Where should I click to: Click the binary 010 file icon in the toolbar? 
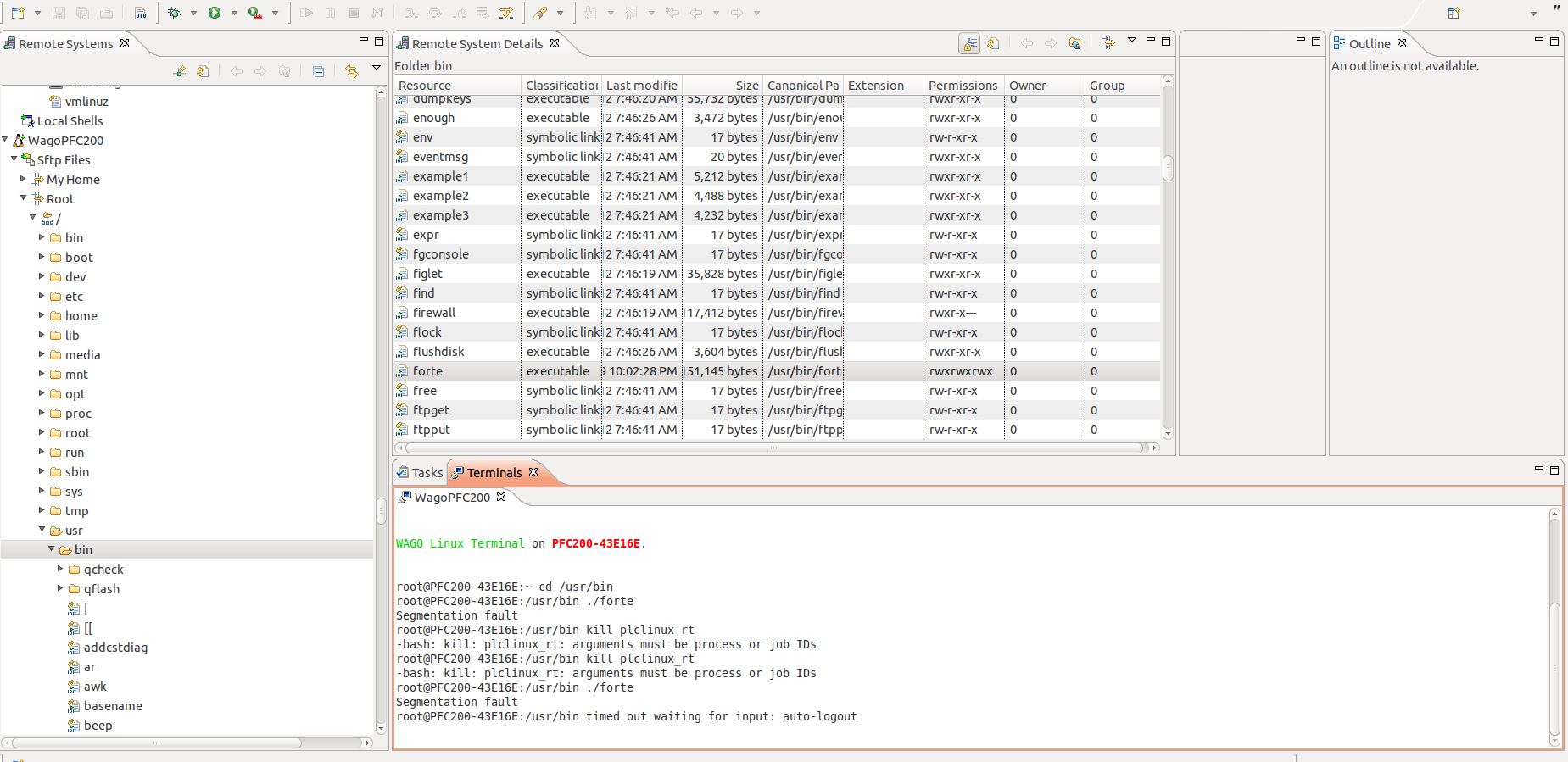click(x=141, y=13)
